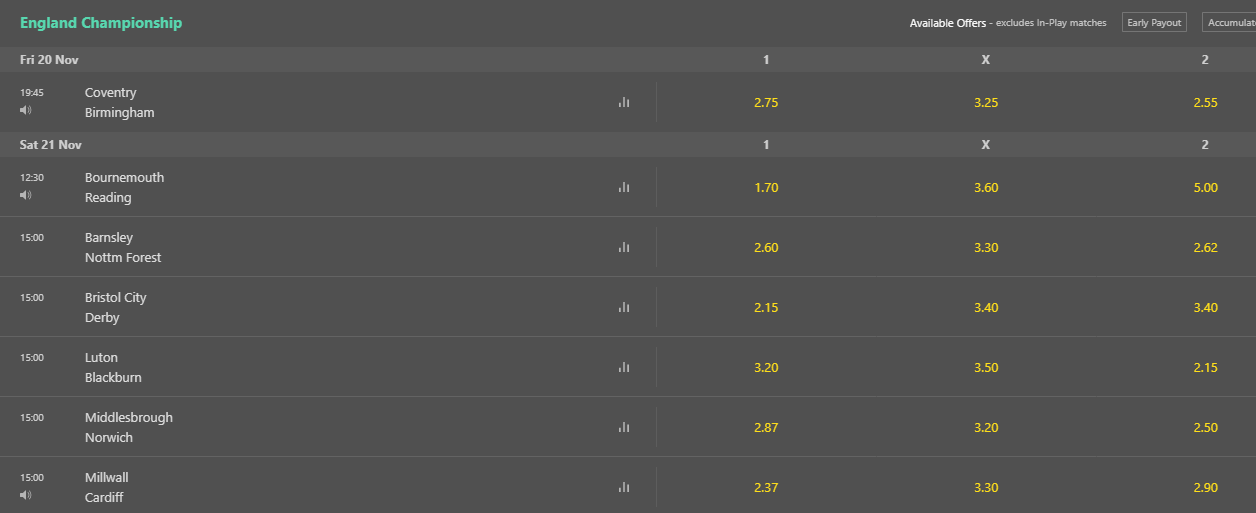This screenshot has height=513, width=1256.
Task: Open stats icon for Bournemouth v Reading
Action: click(624, 187)
